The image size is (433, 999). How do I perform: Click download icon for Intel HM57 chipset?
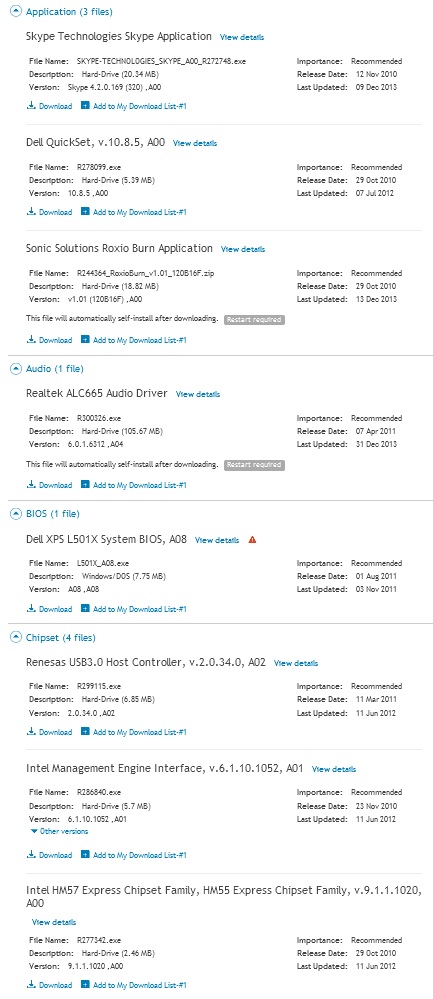[x=31, y=985]
